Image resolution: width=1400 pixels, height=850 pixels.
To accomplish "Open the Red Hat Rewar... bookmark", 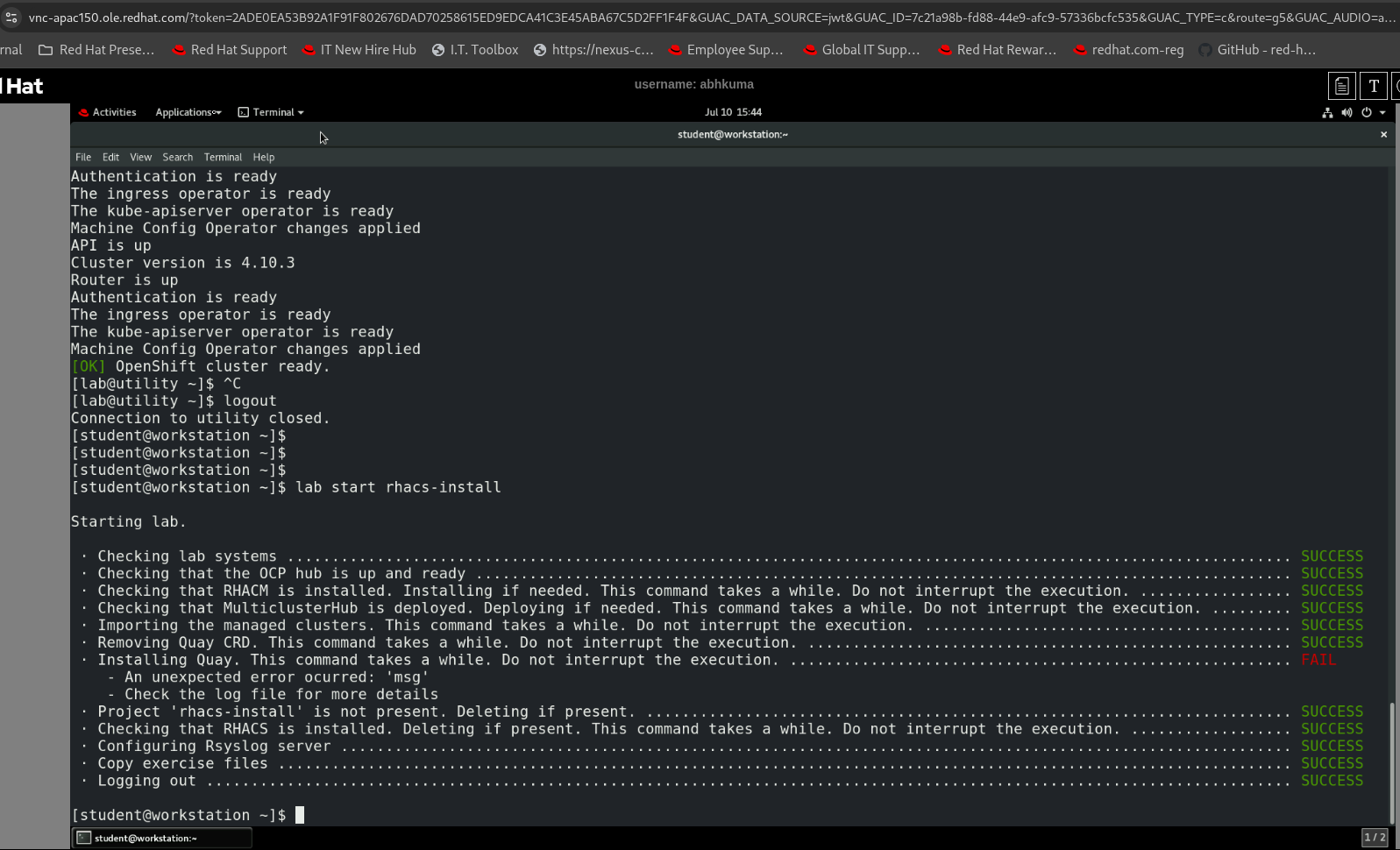I will click(x=998, y=50).
